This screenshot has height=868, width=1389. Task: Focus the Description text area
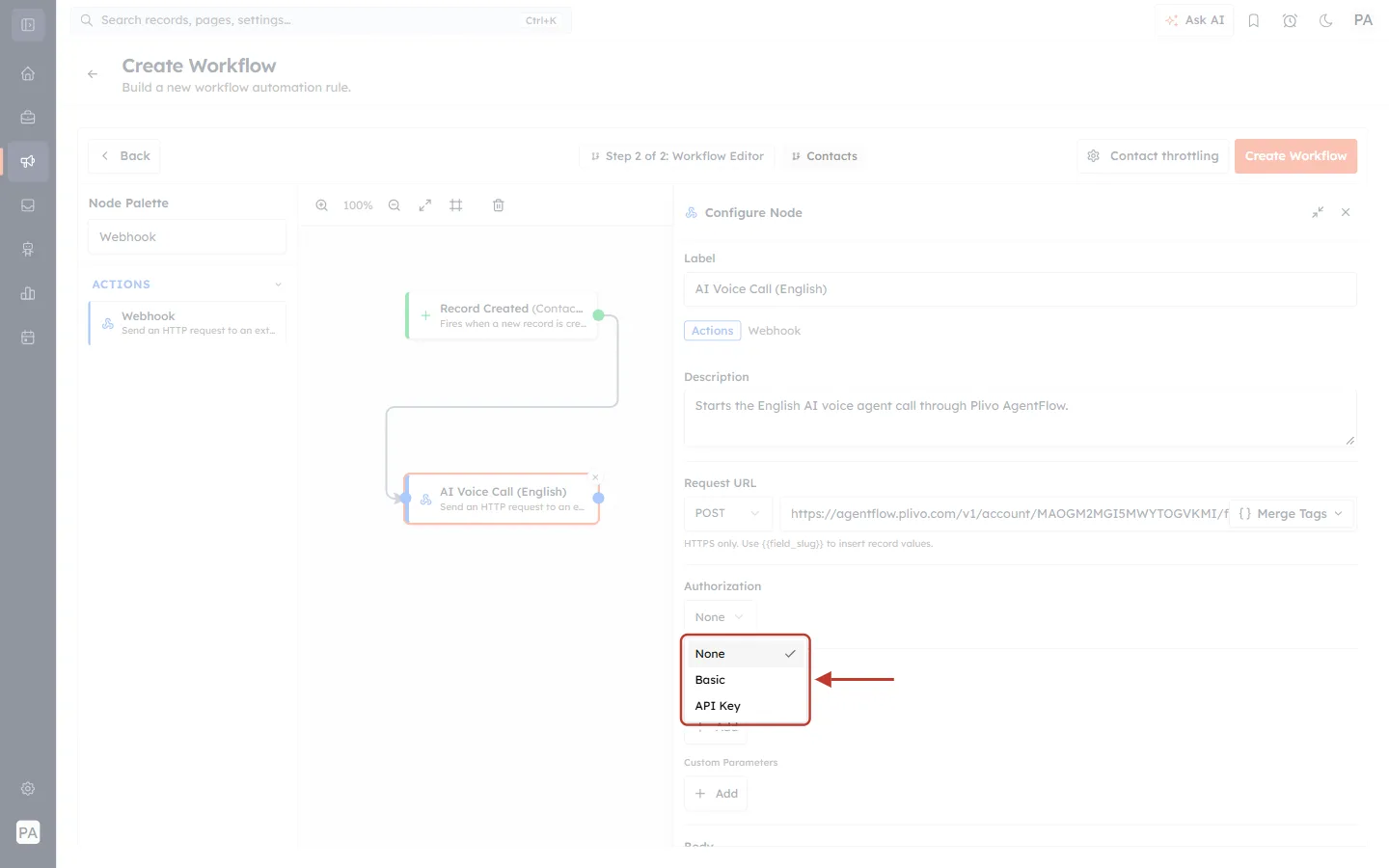pos(1020,419)
